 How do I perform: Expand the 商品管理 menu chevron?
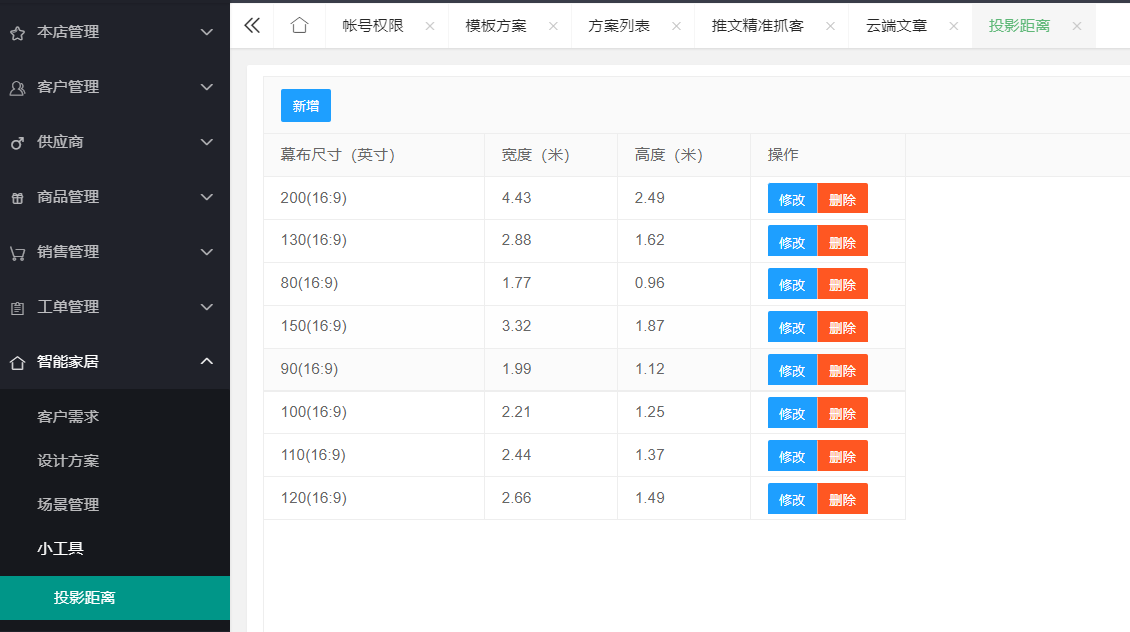coord(207,197)
